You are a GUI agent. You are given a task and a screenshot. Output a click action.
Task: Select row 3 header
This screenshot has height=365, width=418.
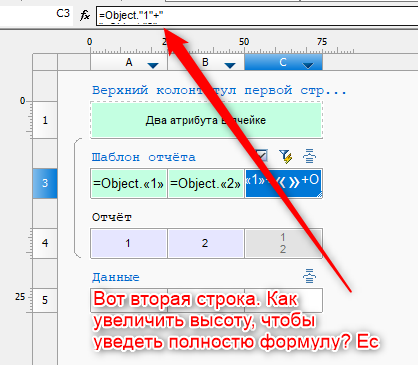click(x=45, y=183)
